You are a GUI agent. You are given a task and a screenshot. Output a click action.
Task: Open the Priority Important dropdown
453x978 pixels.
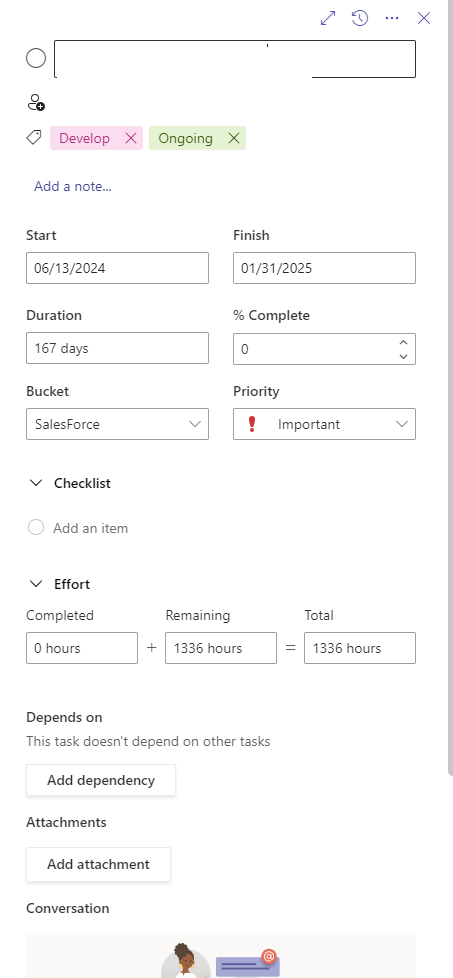324,424
